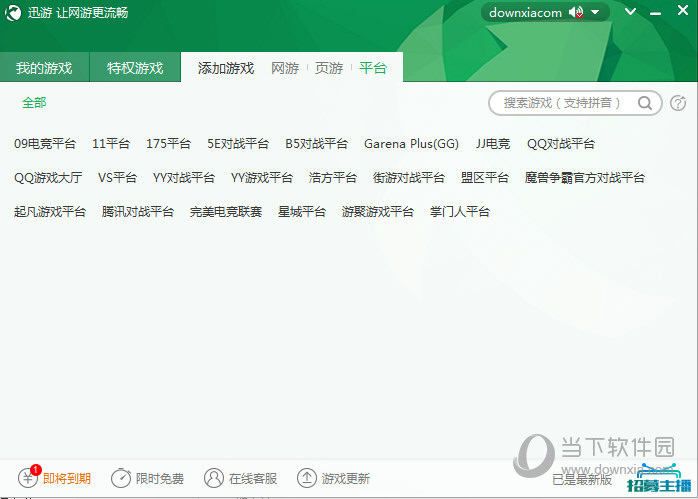698x499 pixels.
Task: Click the upload arrow update icon
Action: click(x=307, y=478)
